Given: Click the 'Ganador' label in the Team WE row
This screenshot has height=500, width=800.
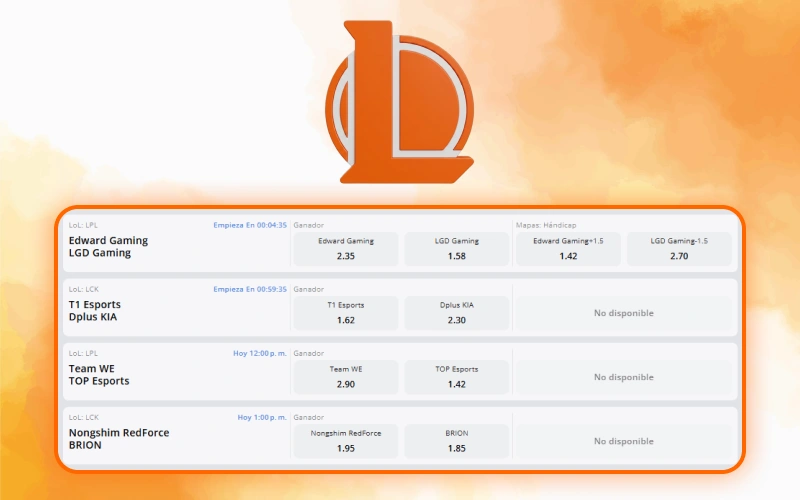Looking at the screenshot, I should coord(309,353).
